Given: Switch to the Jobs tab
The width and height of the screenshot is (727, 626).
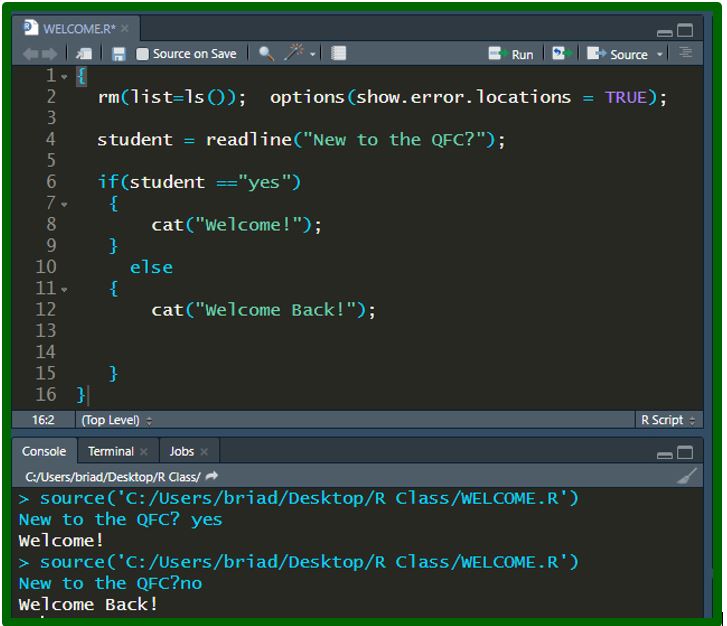Looking at the screenshot, I should pyautogui.click(x=181, y=451).
